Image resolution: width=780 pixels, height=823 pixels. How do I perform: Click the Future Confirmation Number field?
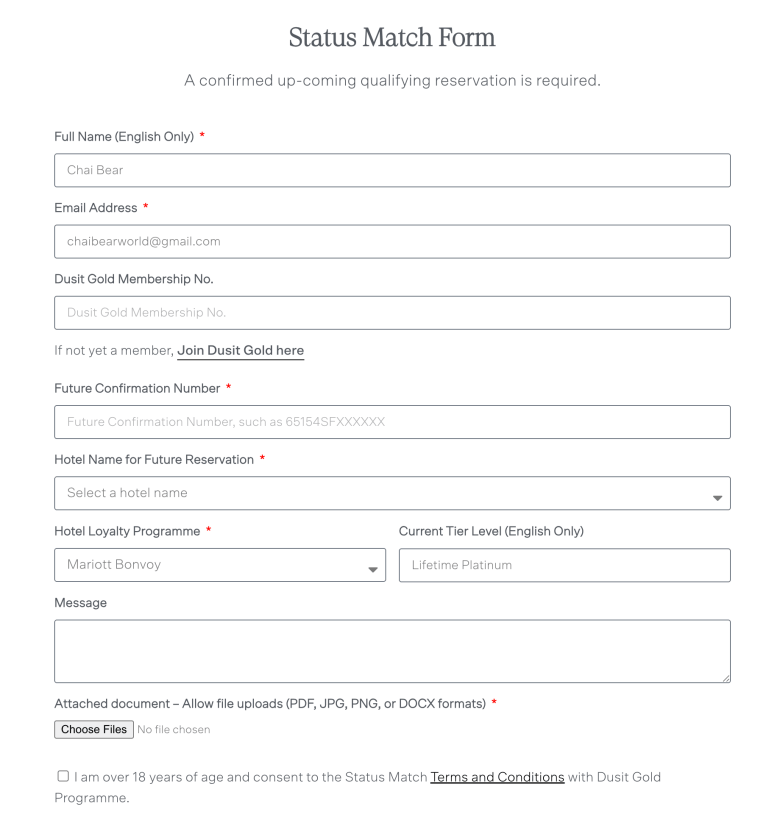tap(392, 422)
